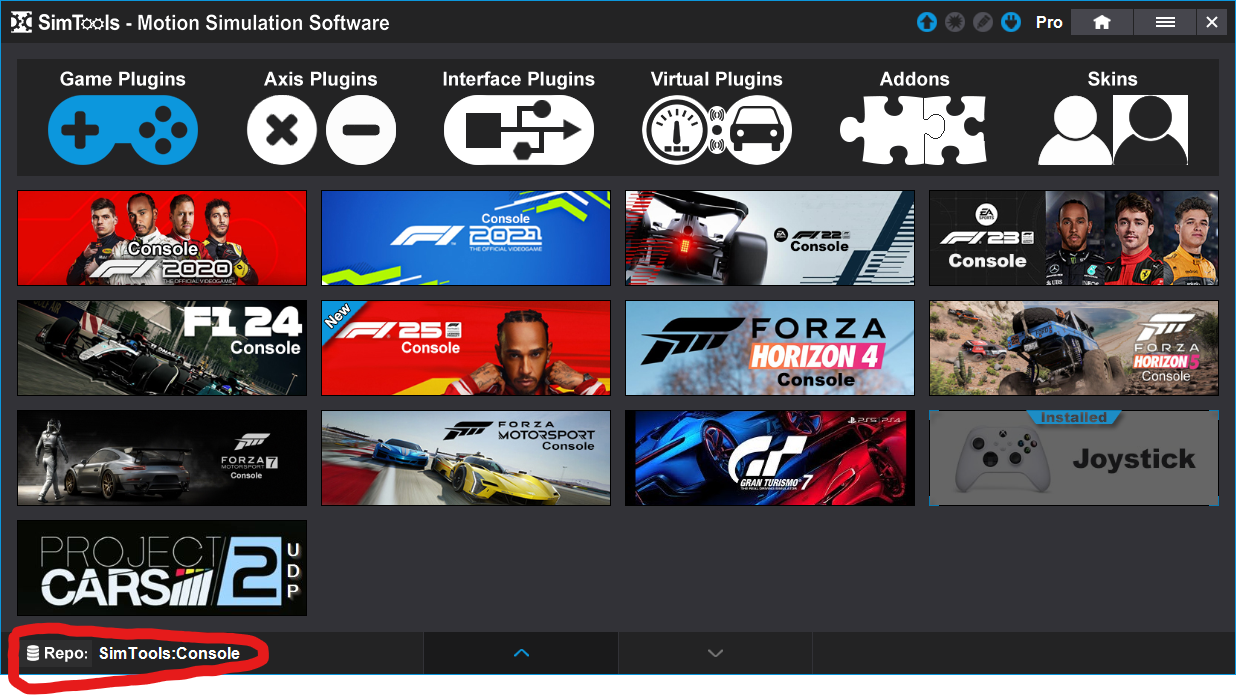Screen dimensions: 1236x695
Task: Click the grey pencil edit icon
Action: coord(983,22)
